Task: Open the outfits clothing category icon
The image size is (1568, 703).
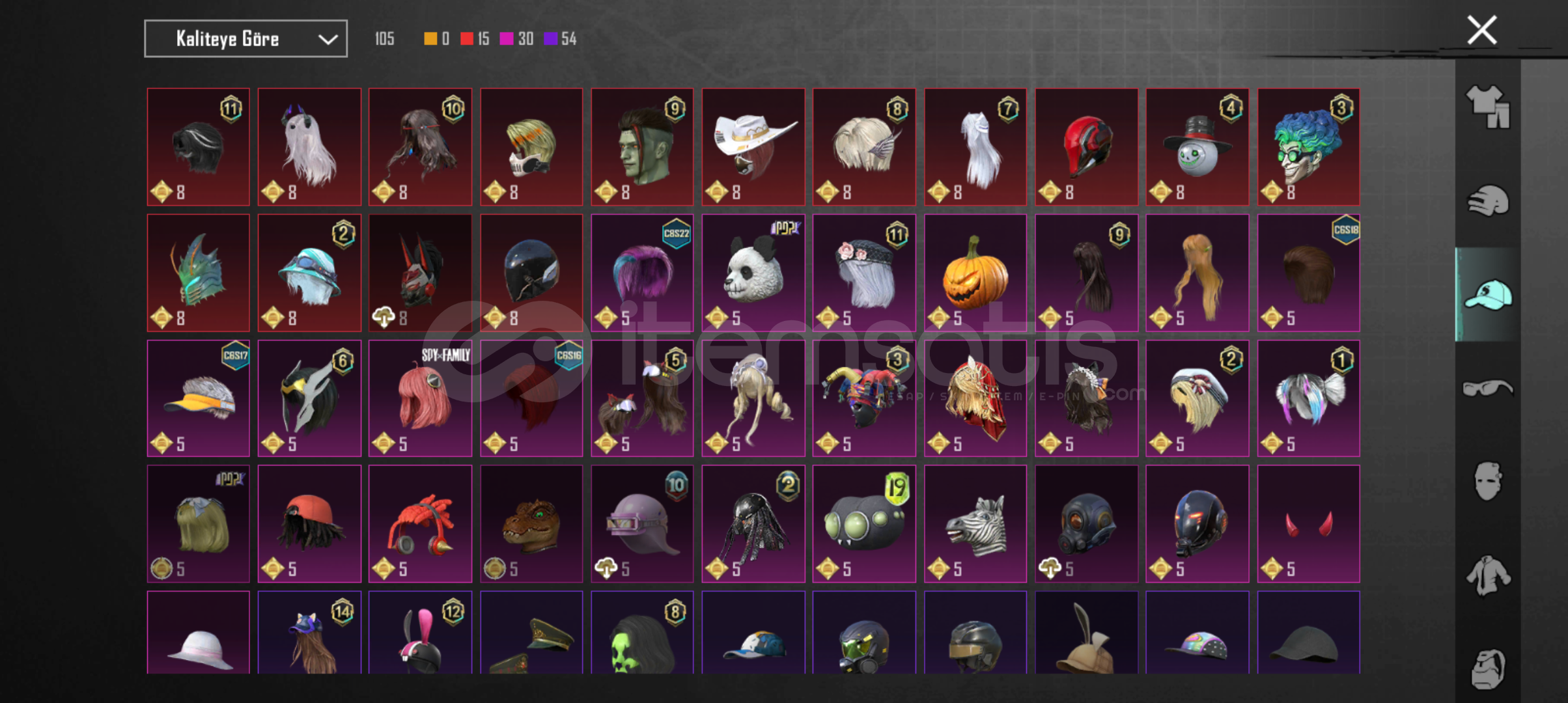Action: click(1488, 106)
